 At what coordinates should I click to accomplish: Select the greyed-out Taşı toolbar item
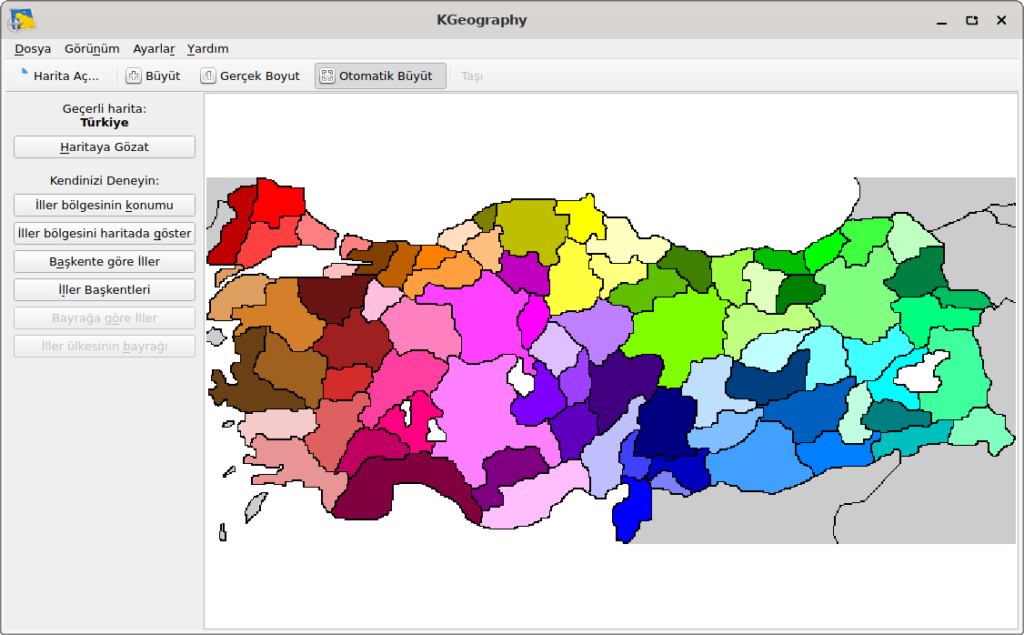coord(472,76)
